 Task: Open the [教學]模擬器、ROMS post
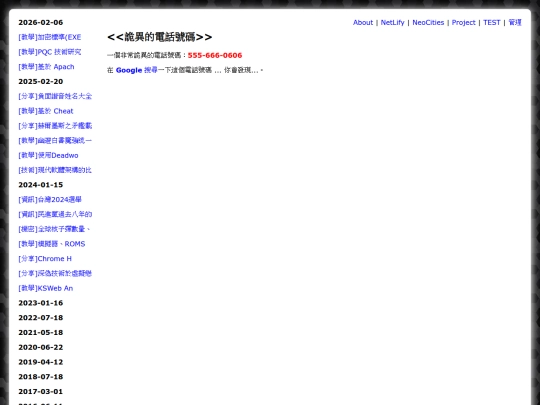(x=52, y=244)
